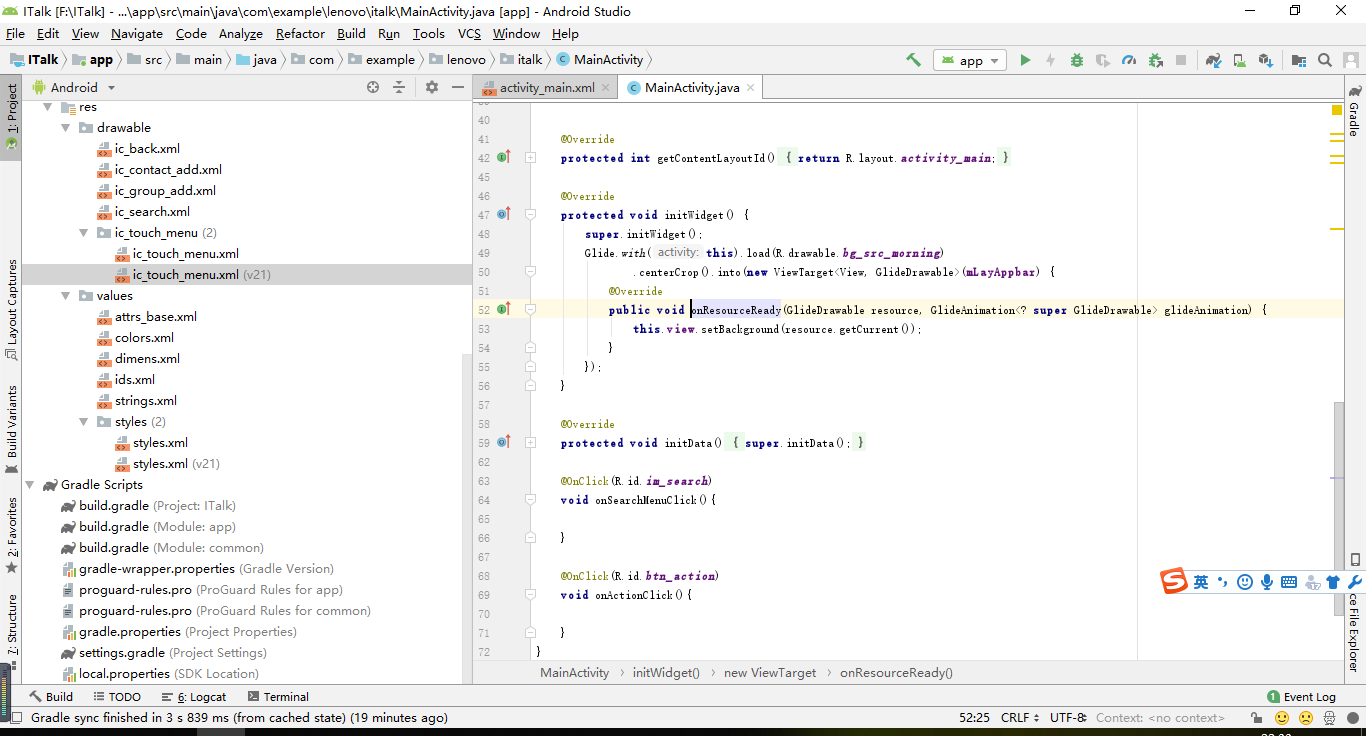Debug the app with the green bug icon
The width and height of the screenshot is (1366, 736).
point(1077,60)
